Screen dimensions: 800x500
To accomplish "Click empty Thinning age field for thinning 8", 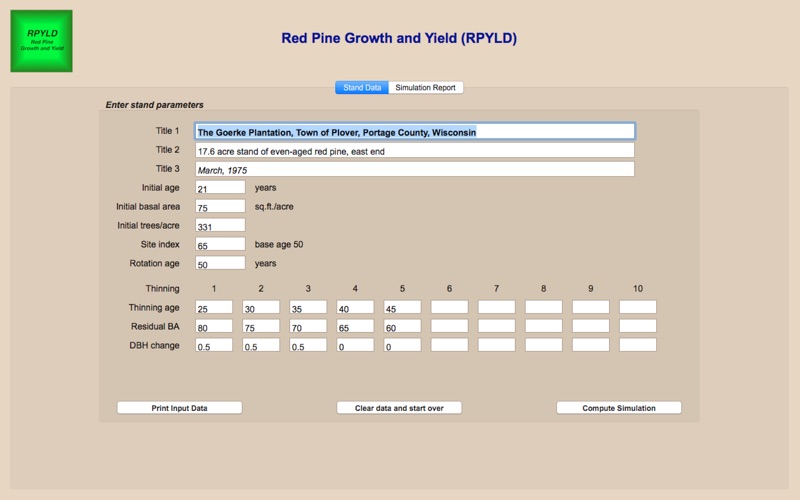I will pyautogui.click(x=544, y=307).
